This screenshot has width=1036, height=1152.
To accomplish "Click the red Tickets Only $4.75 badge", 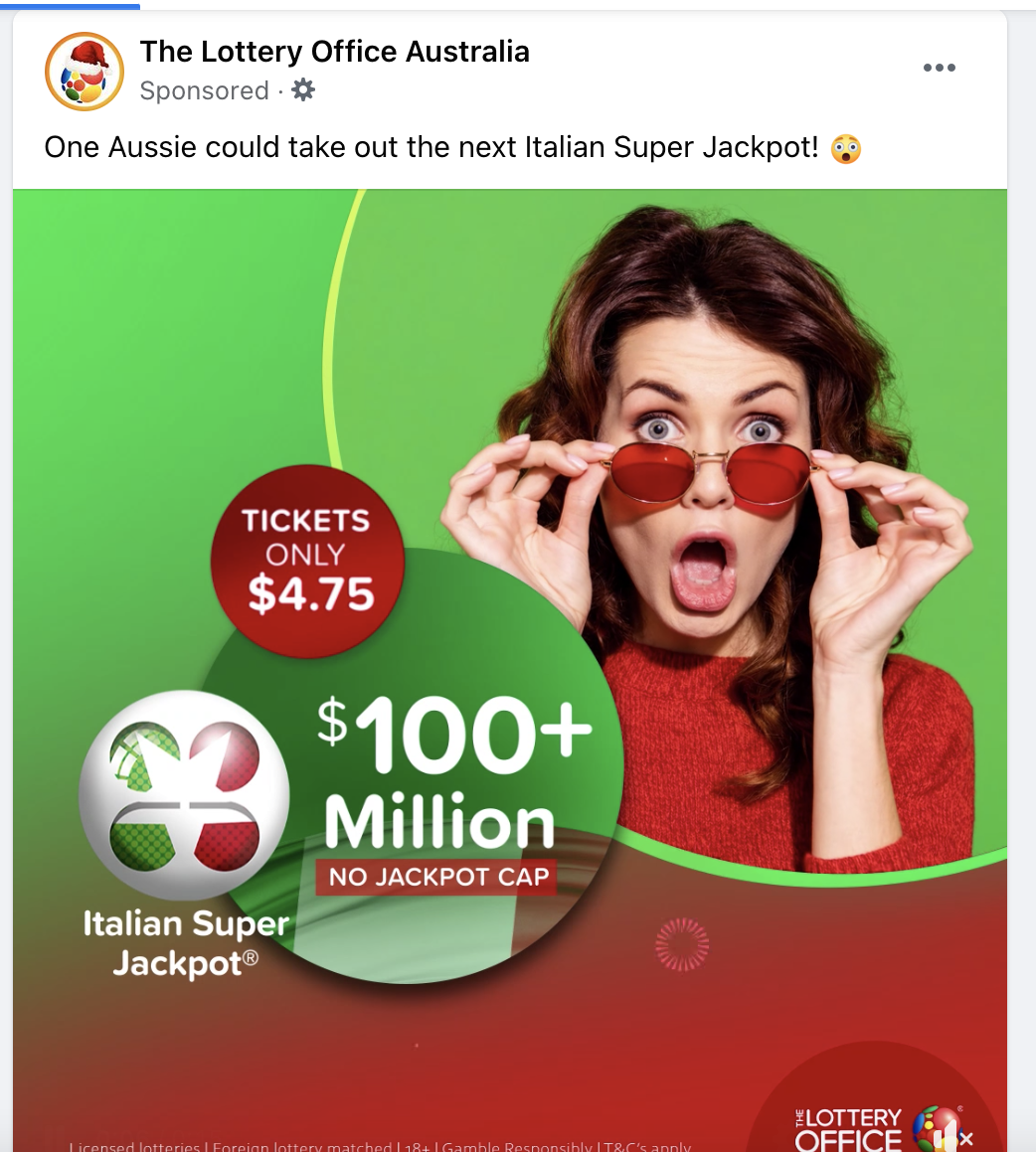I will tap(308, 562).
